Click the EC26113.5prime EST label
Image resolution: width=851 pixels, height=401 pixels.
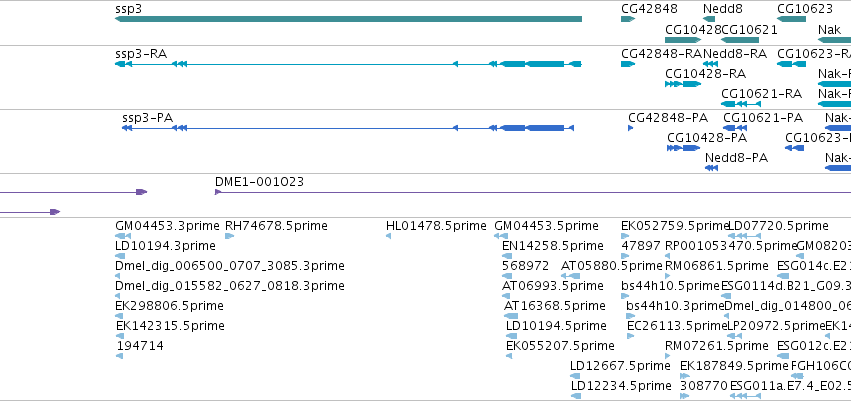coord(677,326)
